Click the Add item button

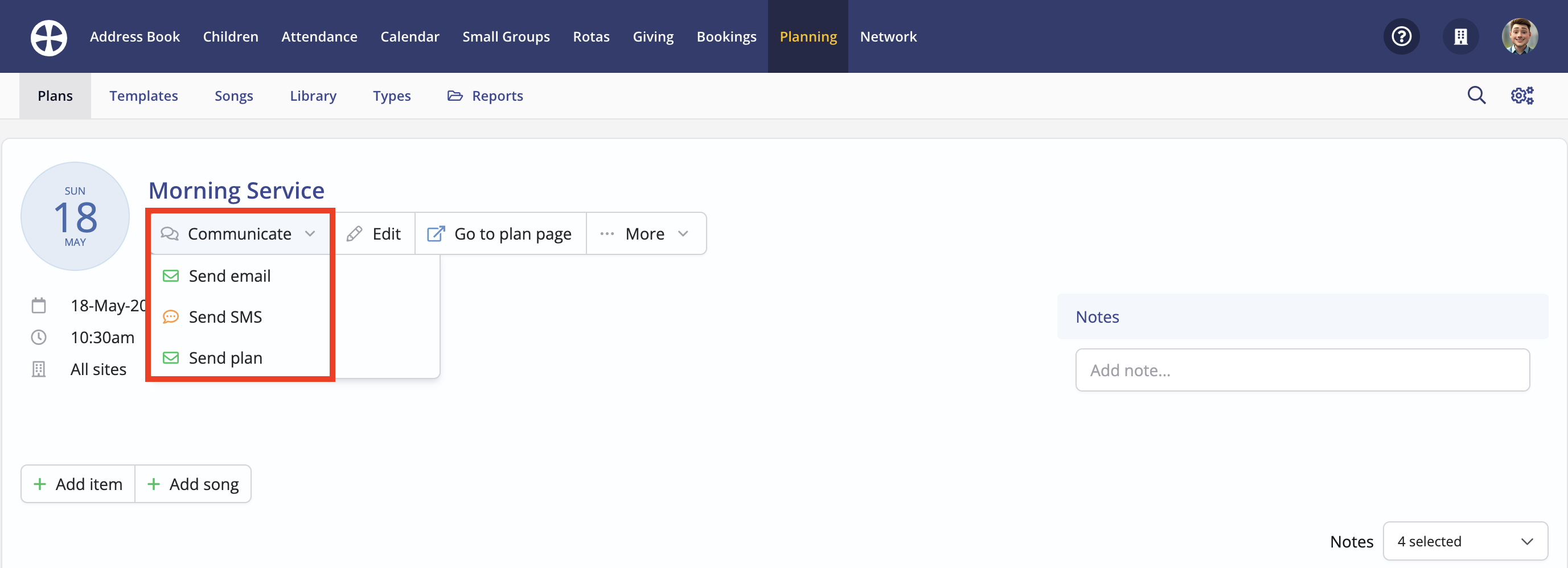coord(78,484)
